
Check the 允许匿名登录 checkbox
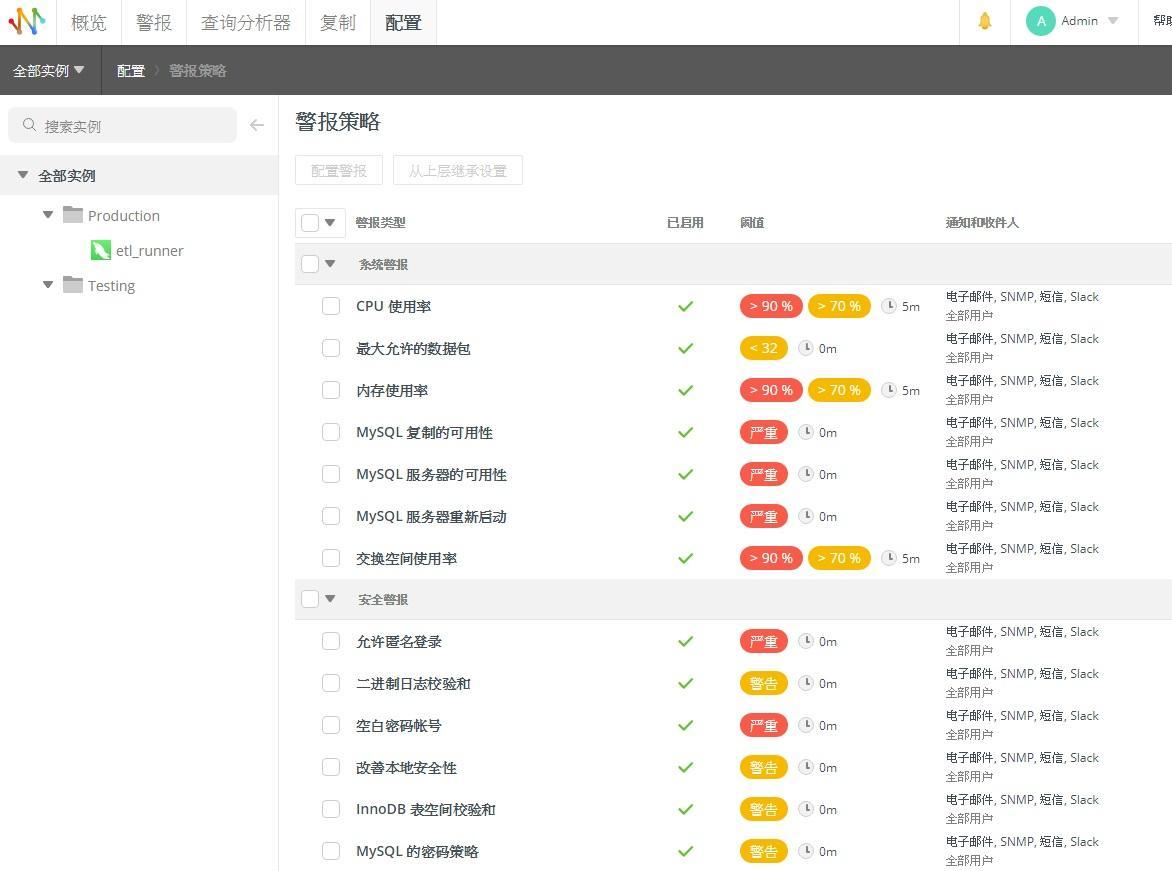click(x=331, y=641)
